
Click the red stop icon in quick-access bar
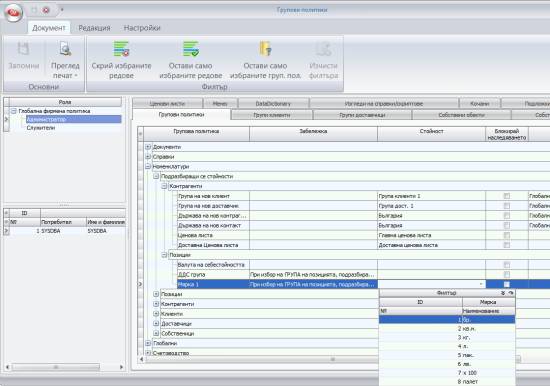coord(46,10)
